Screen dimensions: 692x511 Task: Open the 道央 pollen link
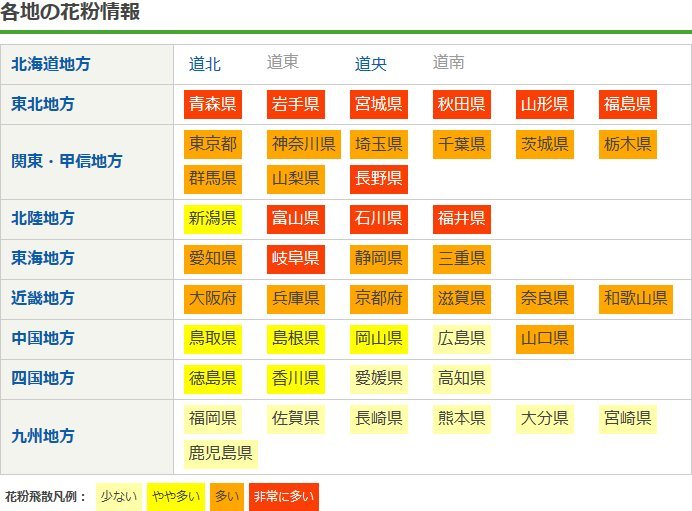point(371,64)
